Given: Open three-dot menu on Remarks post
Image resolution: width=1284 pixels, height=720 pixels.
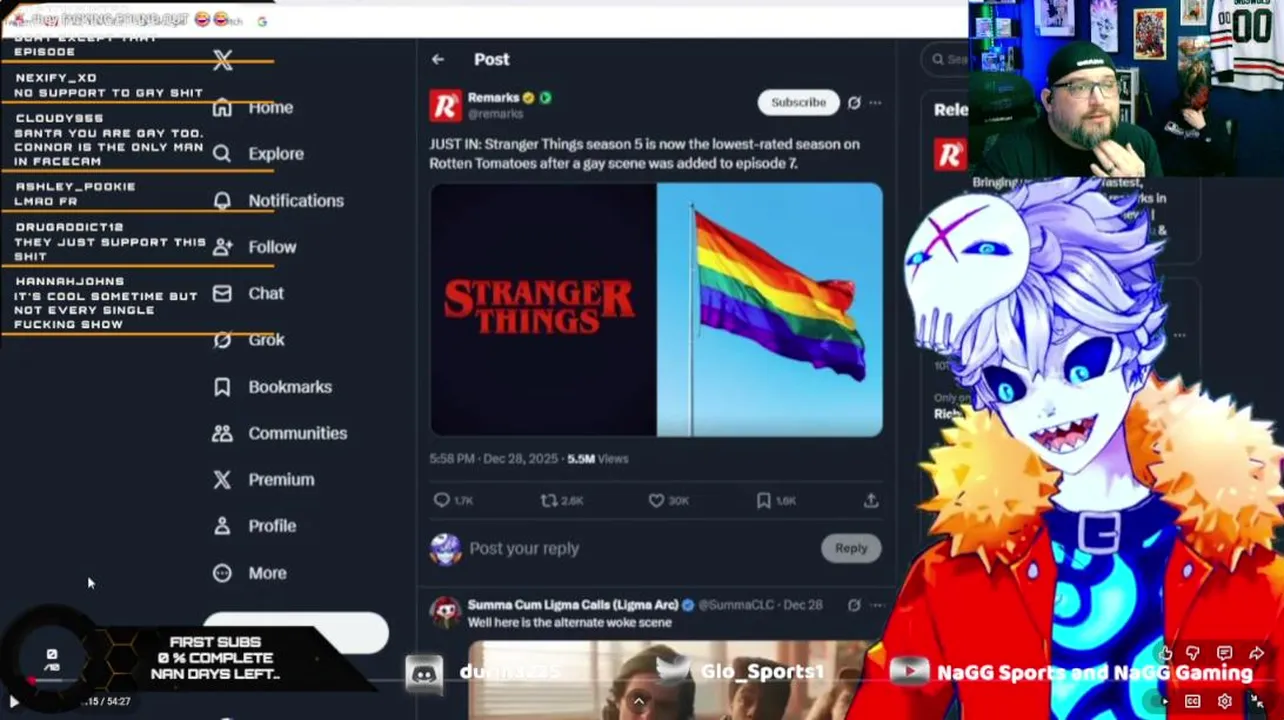Looking at the screenshot, I should pyautogui.click(x=875, y=102).
